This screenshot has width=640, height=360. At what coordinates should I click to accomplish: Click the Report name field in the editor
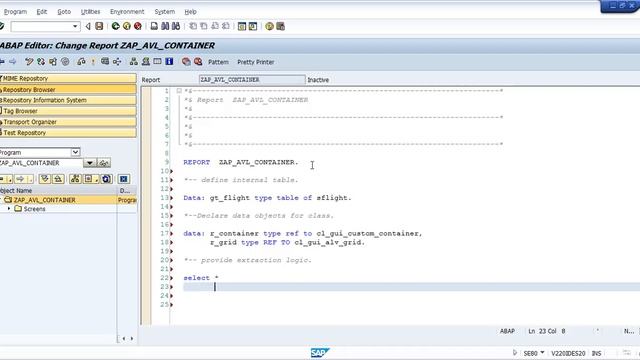point(252,80)
